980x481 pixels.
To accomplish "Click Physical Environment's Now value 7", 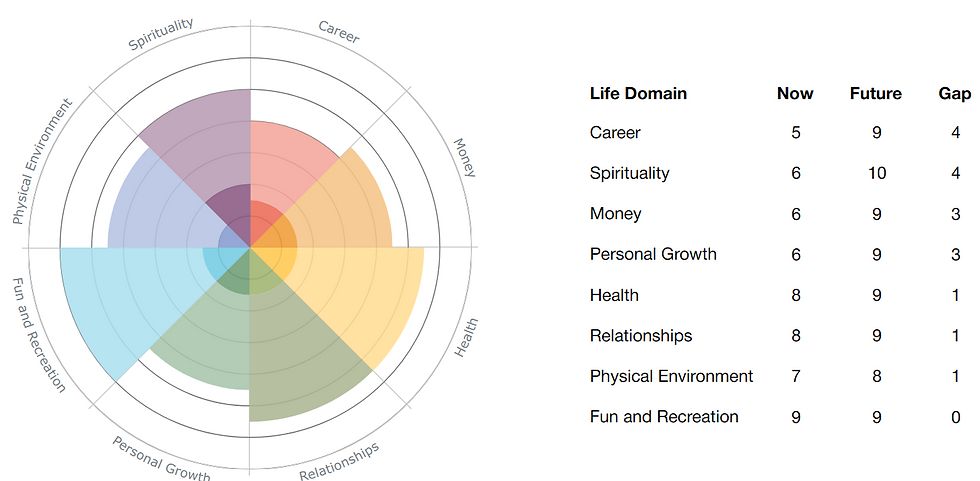I will (x=796, y=376).
